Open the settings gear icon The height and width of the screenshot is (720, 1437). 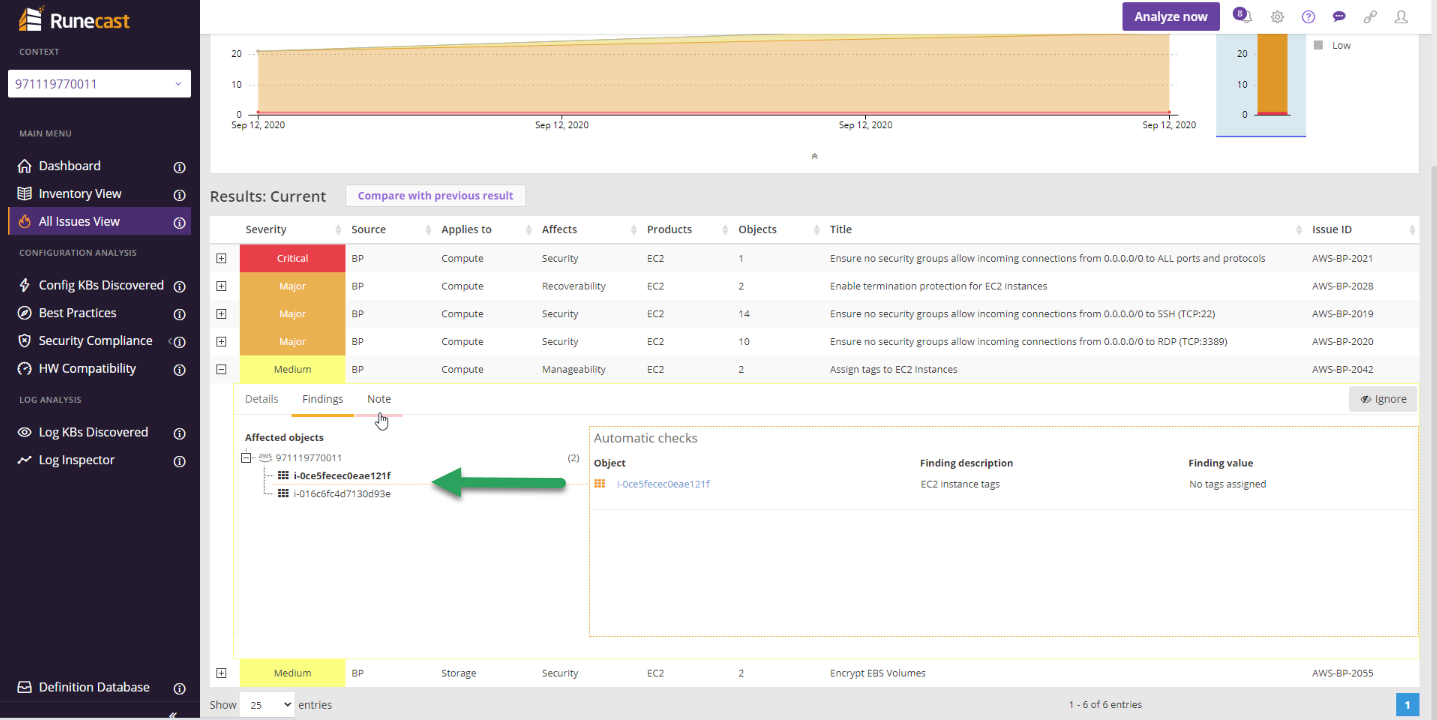[1277, 17]
